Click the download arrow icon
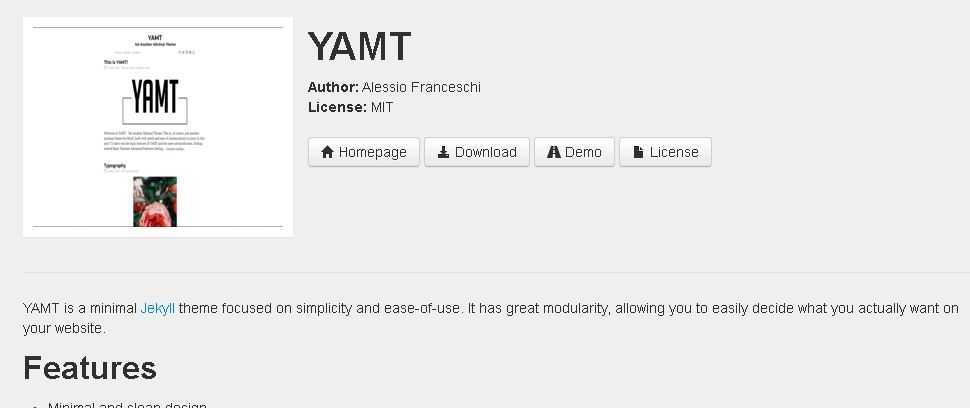The image size is (970, 408). click(x=444, y=152)
